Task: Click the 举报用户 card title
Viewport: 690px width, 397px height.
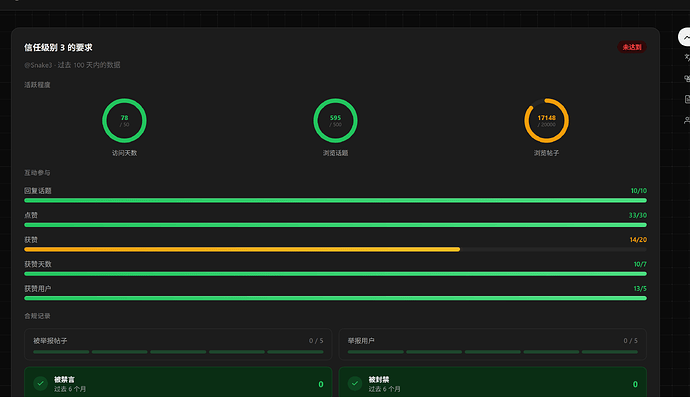Action: [x=361, y=341]
